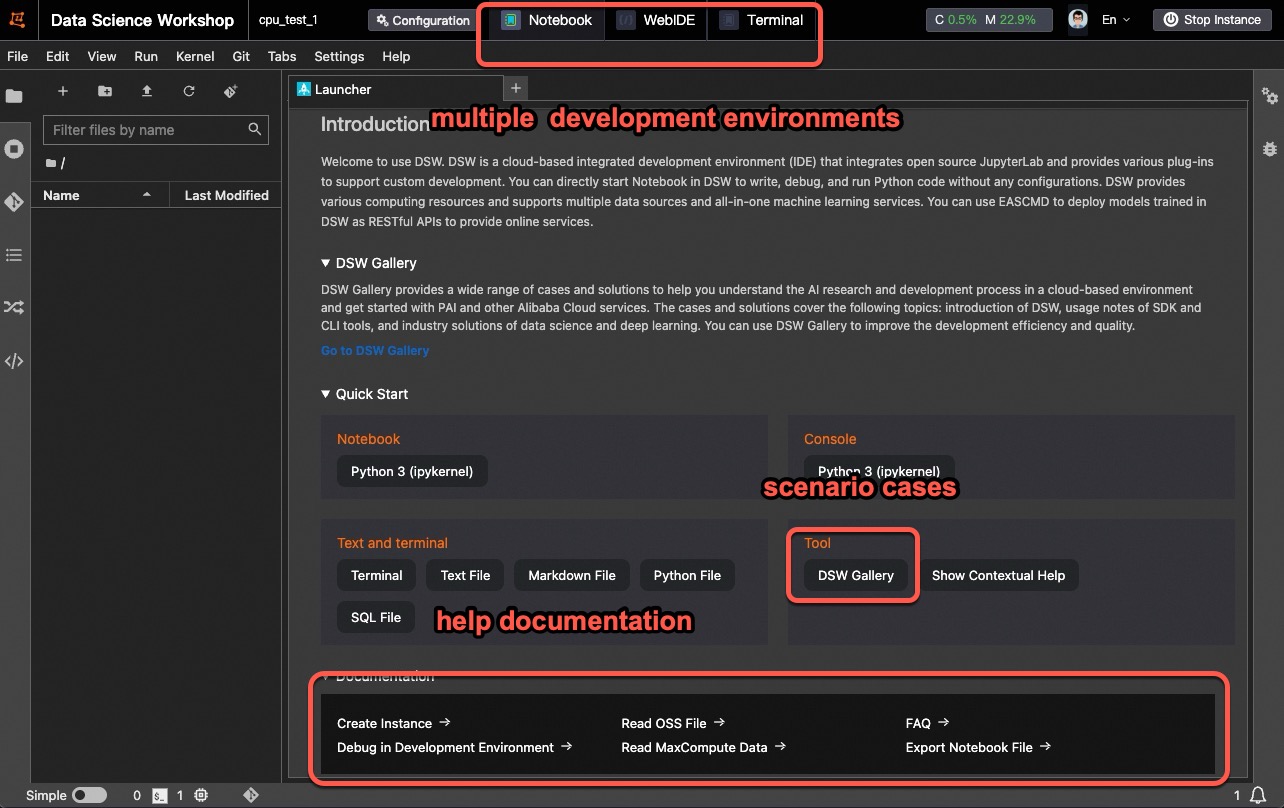Open the Run menu

(x=146, y=56)
